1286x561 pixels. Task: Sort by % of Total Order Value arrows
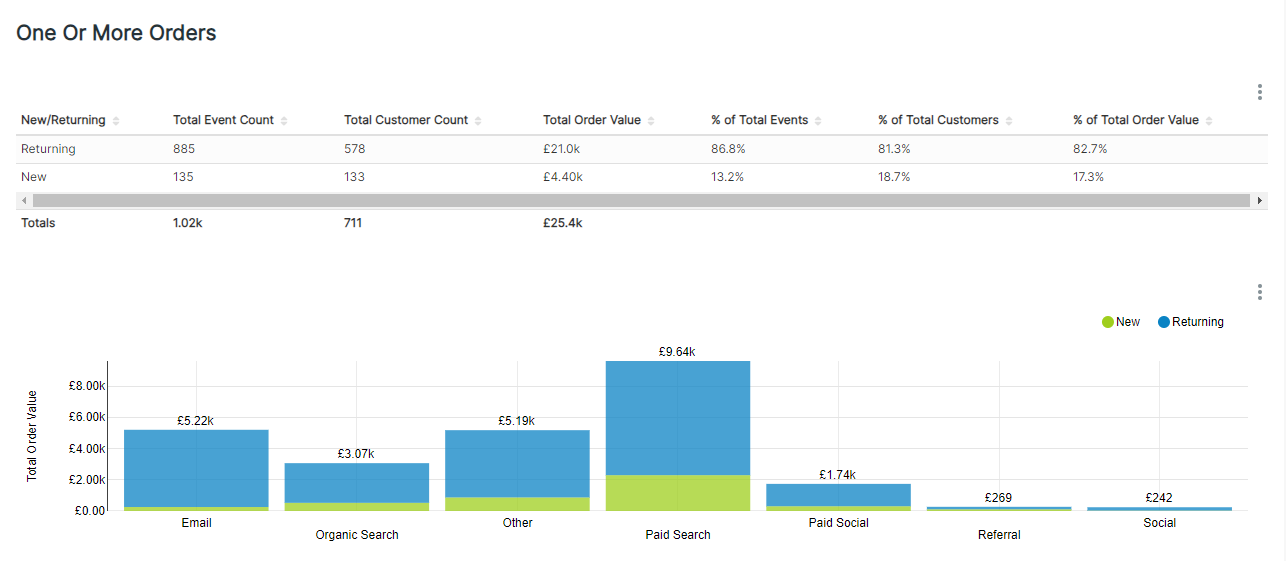tap(1208, 121)
